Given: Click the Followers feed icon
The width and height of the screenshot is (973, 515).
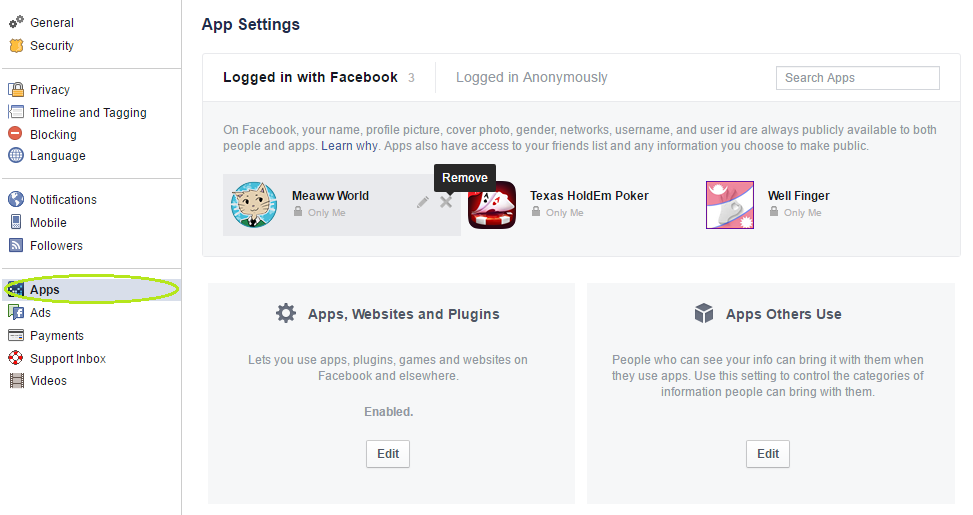Looking at the screenshot, I should (16, 245).
